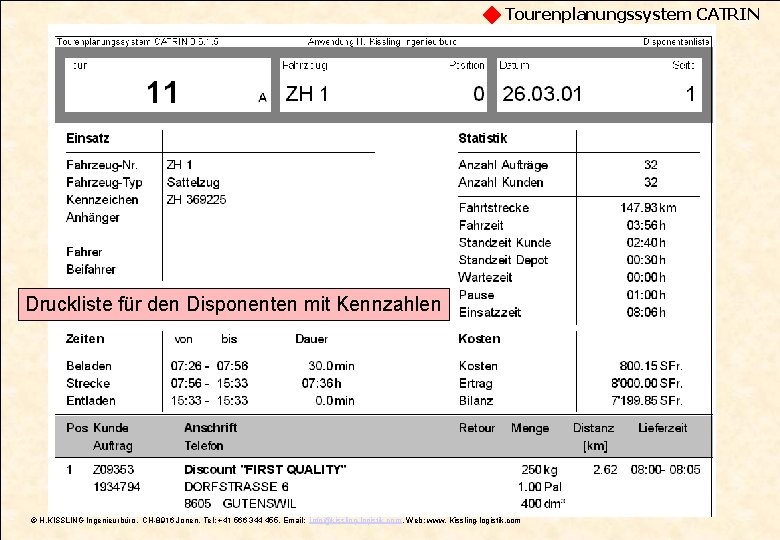This screenshot has height=540, width=780.
Task: Click the Anzahl Aufträge label
Action: (503, 165)
